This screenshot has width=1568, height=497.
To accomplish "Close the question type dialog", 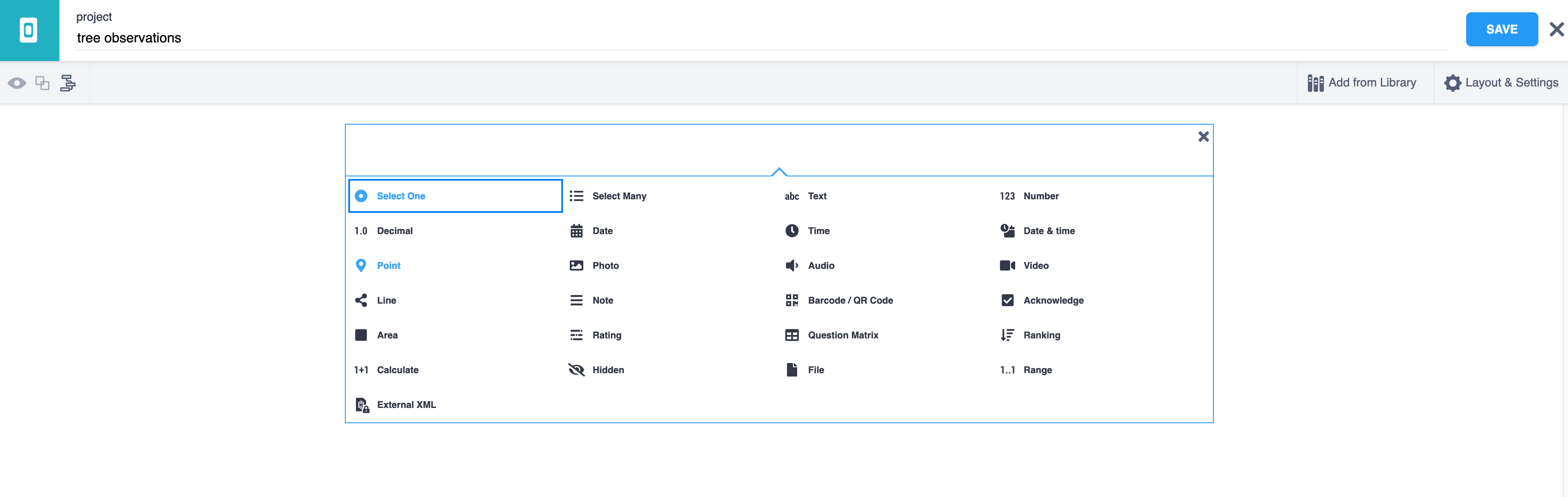I will (x=1204, y=136).
